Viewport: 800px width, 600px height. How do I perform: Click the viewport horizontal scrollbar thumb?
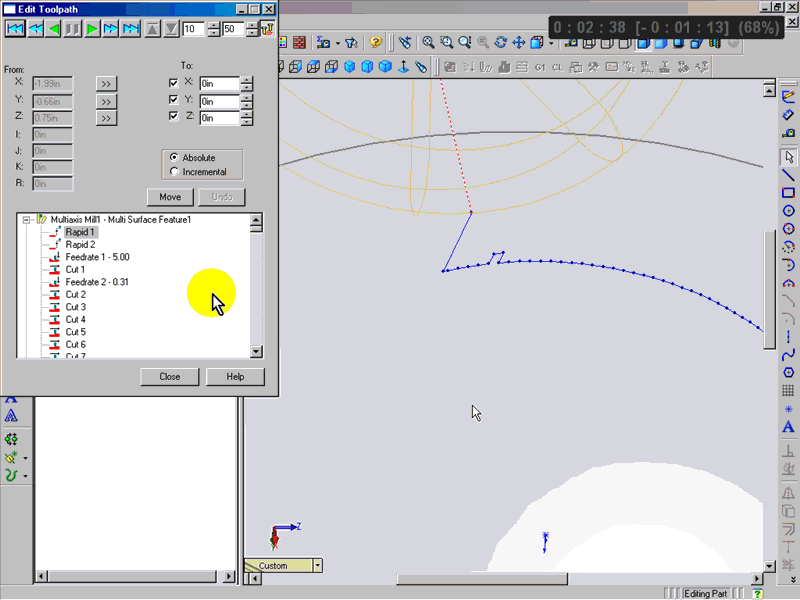point(482,579)
